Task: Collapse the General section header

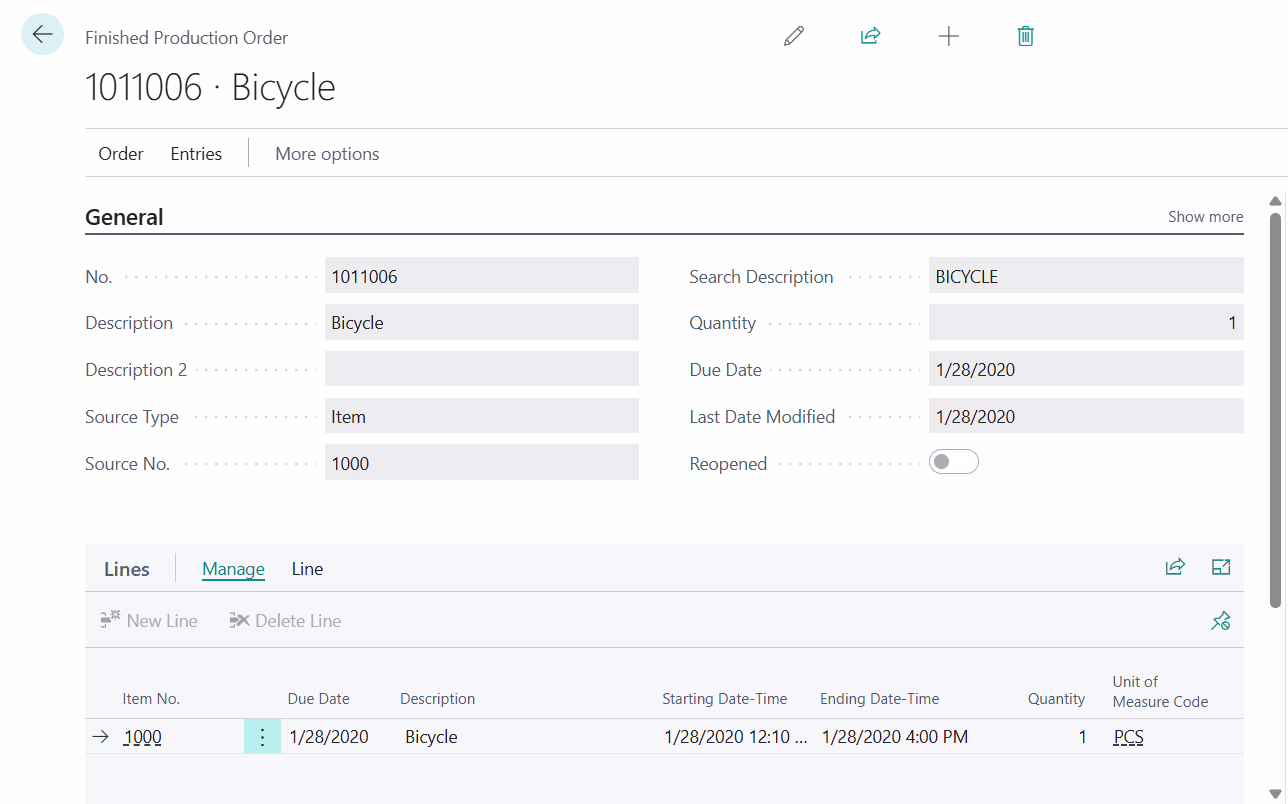Action: coord(124,217)
